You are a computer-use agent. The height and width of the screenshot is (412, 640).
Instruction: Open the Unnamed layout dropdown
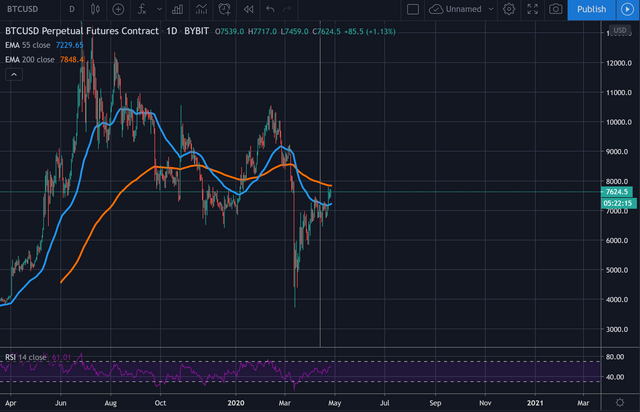pos(464,10)
